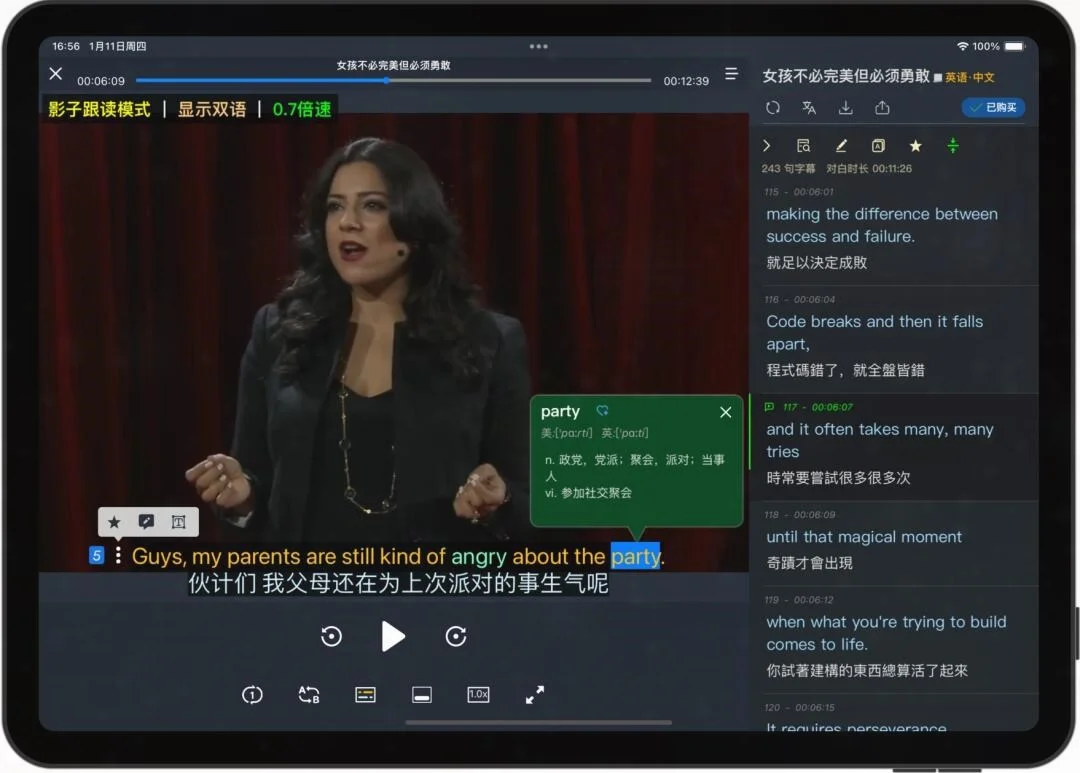Viewport: 1080px width, 773px height.
Task: Open the copy text icon in subtitle toolbar
Action: tap(878, 145)
